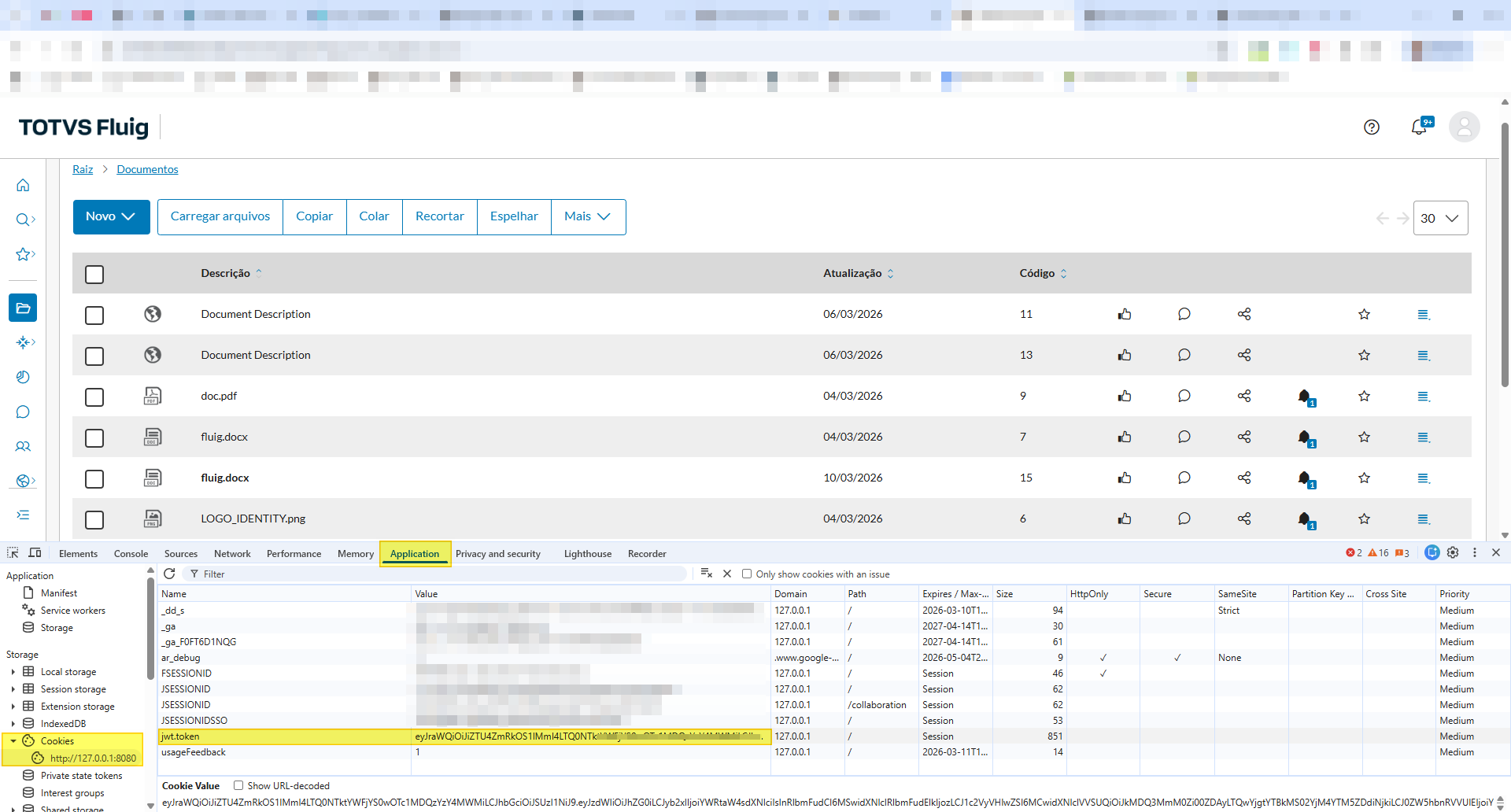Open the Lighthouse tab

[x=588, y=553]
